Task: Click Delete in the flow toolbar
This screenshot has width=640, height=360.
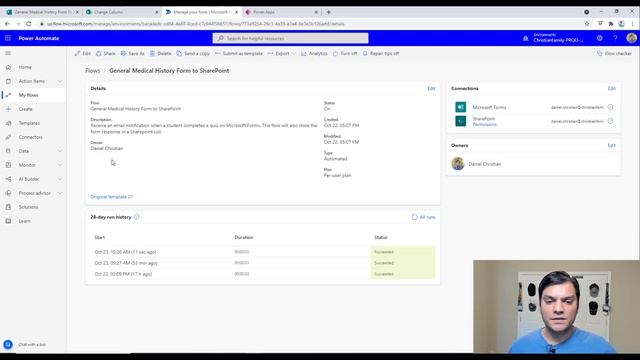Action: tap(160, 53)
